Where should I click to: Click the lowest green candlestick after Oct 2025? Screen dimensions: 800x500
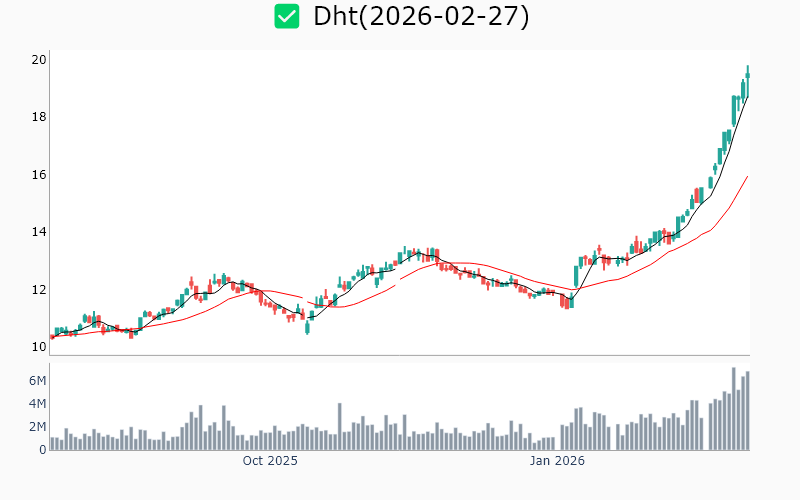tap(307, 327)
